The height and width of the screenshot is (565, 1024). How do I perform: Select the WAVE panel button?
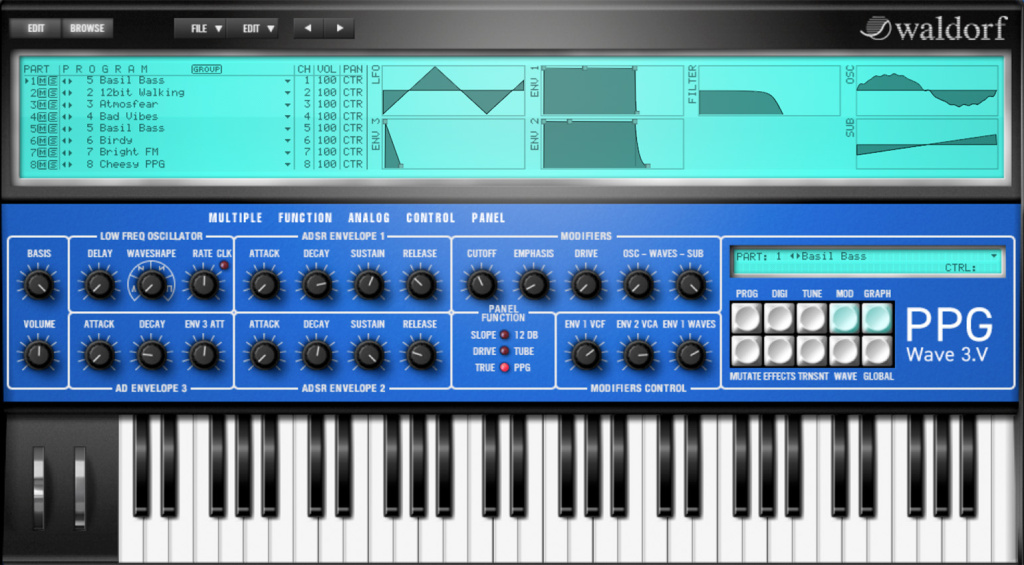click(844, 351)
